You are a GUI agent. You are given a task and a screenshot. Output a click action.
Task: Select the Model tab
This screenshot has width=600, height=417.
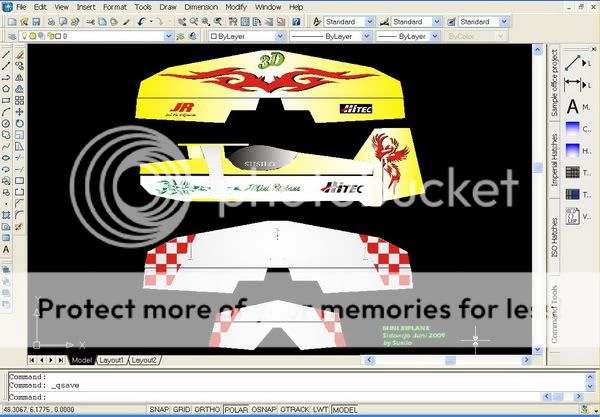click(x=82, y=360)
